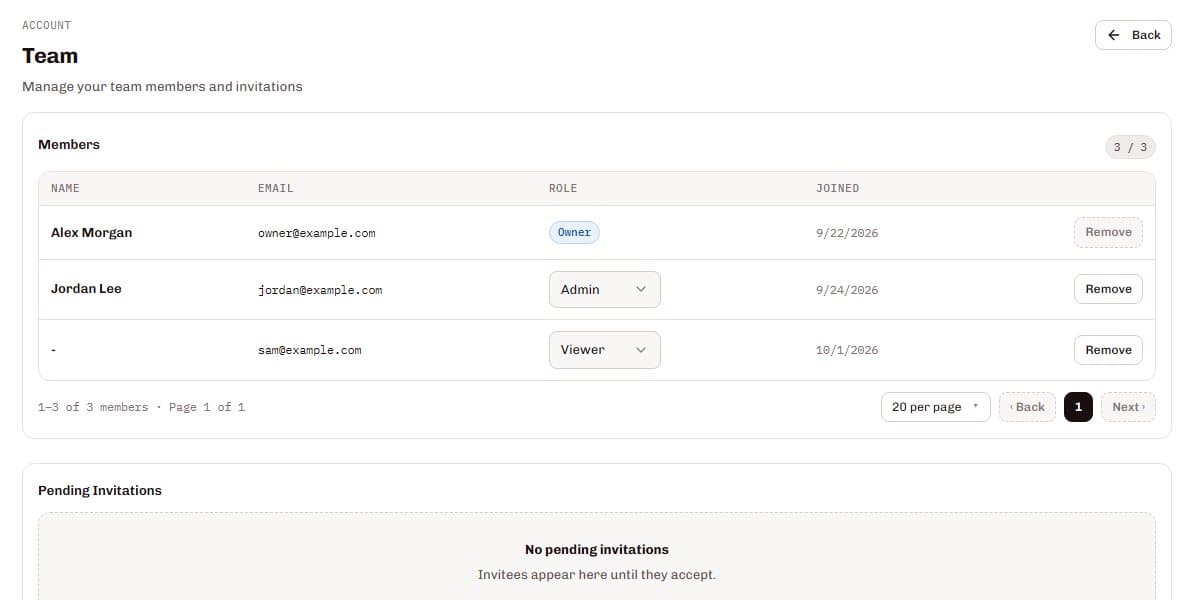The image size is (1194, 600).
Task: Go to page 1 in pagination
Action: pyautogui.click(x=1077, y=407)
